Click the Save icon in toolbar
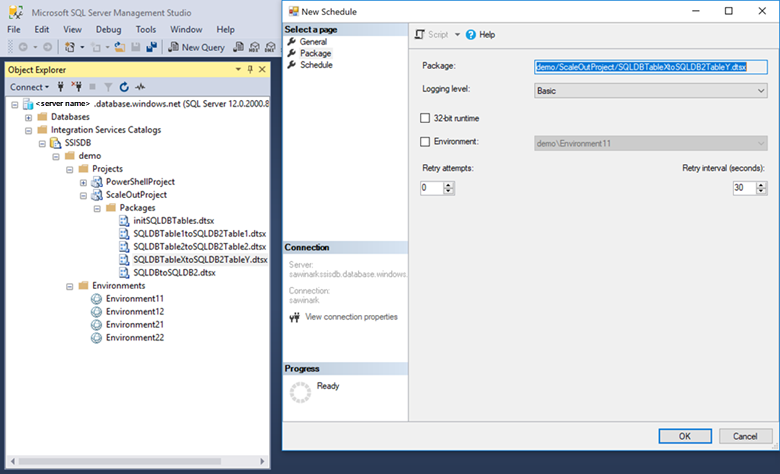Screen dimensions: 780x474 136,47
